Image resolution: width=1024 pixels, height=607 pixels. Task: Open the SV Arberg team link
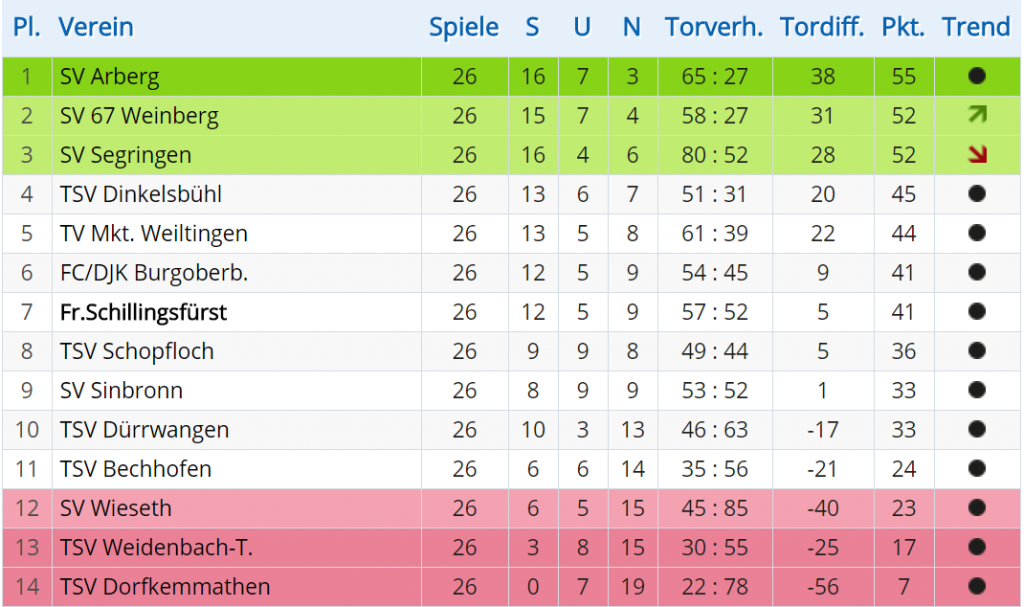(x=110, y=76)
